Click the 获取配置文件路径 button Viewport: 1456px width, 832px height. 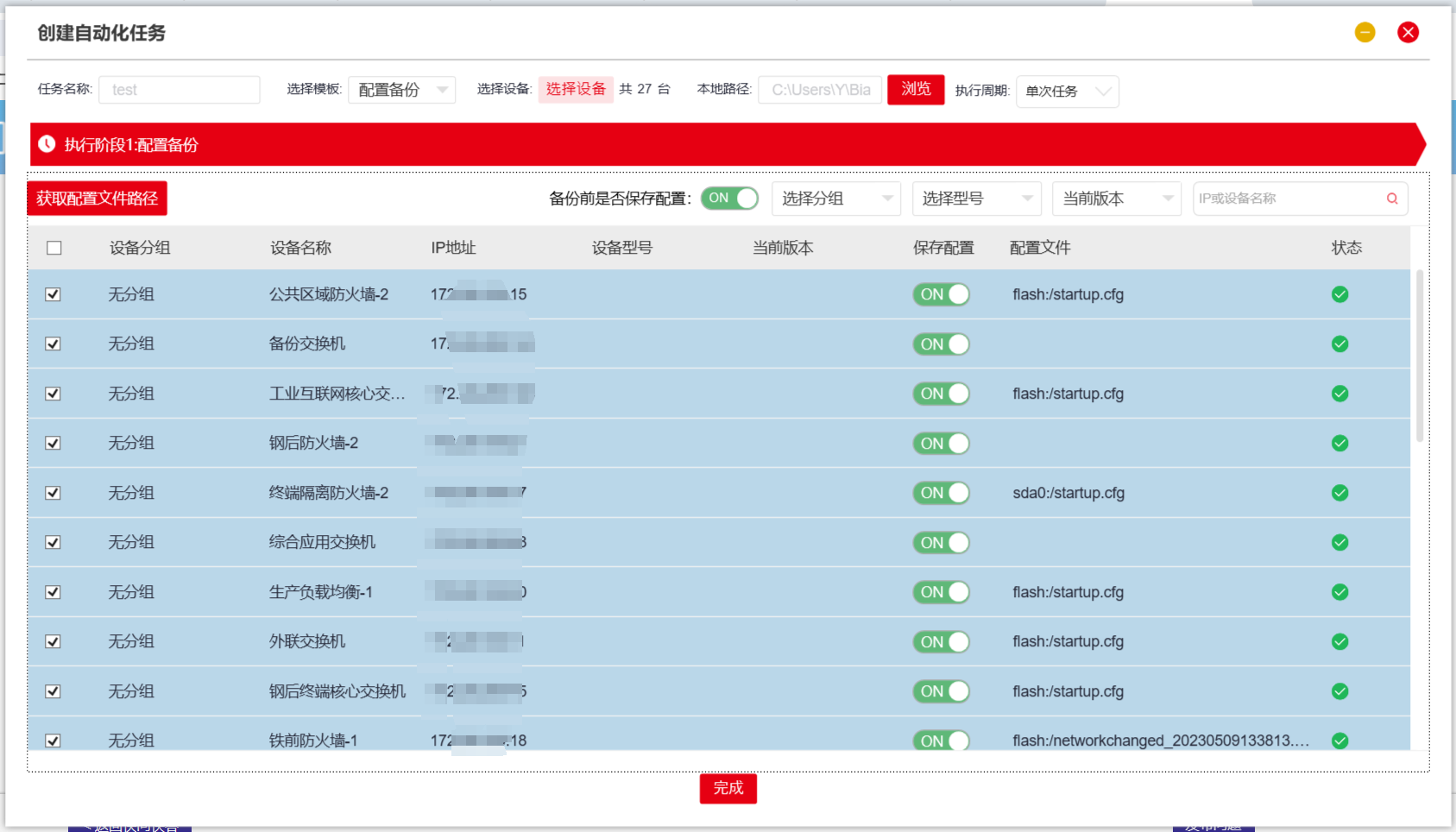tap(97, 199)
